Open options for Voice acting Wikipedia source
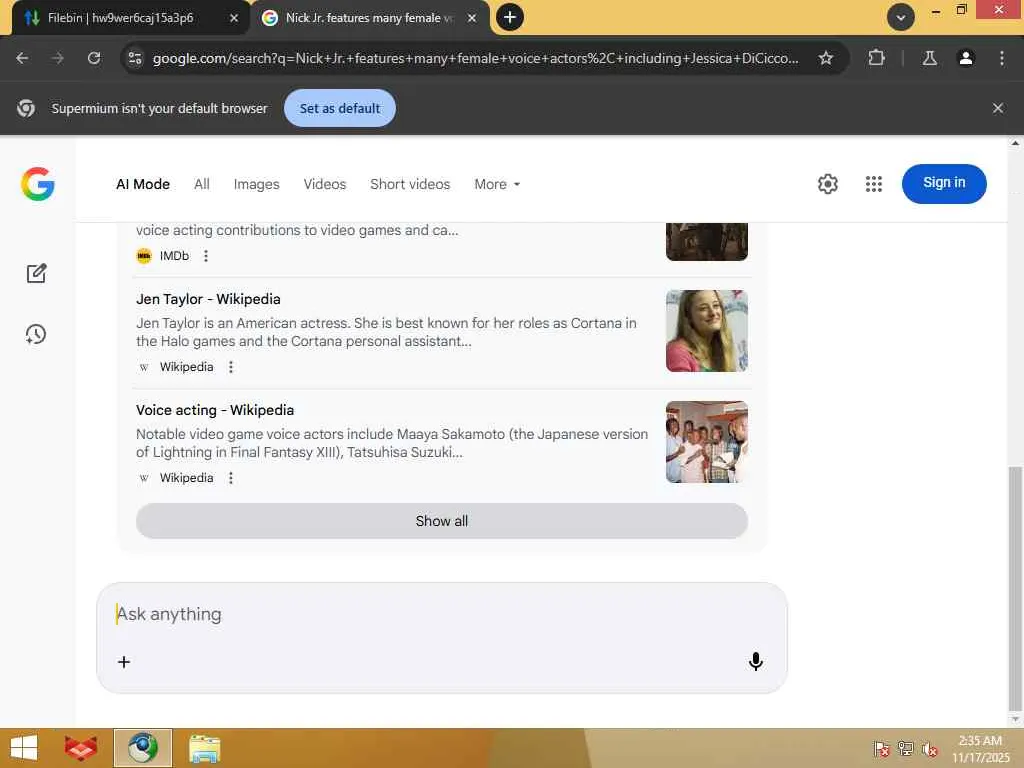The height and width of the screenshot is (768, 1024). 231,478
